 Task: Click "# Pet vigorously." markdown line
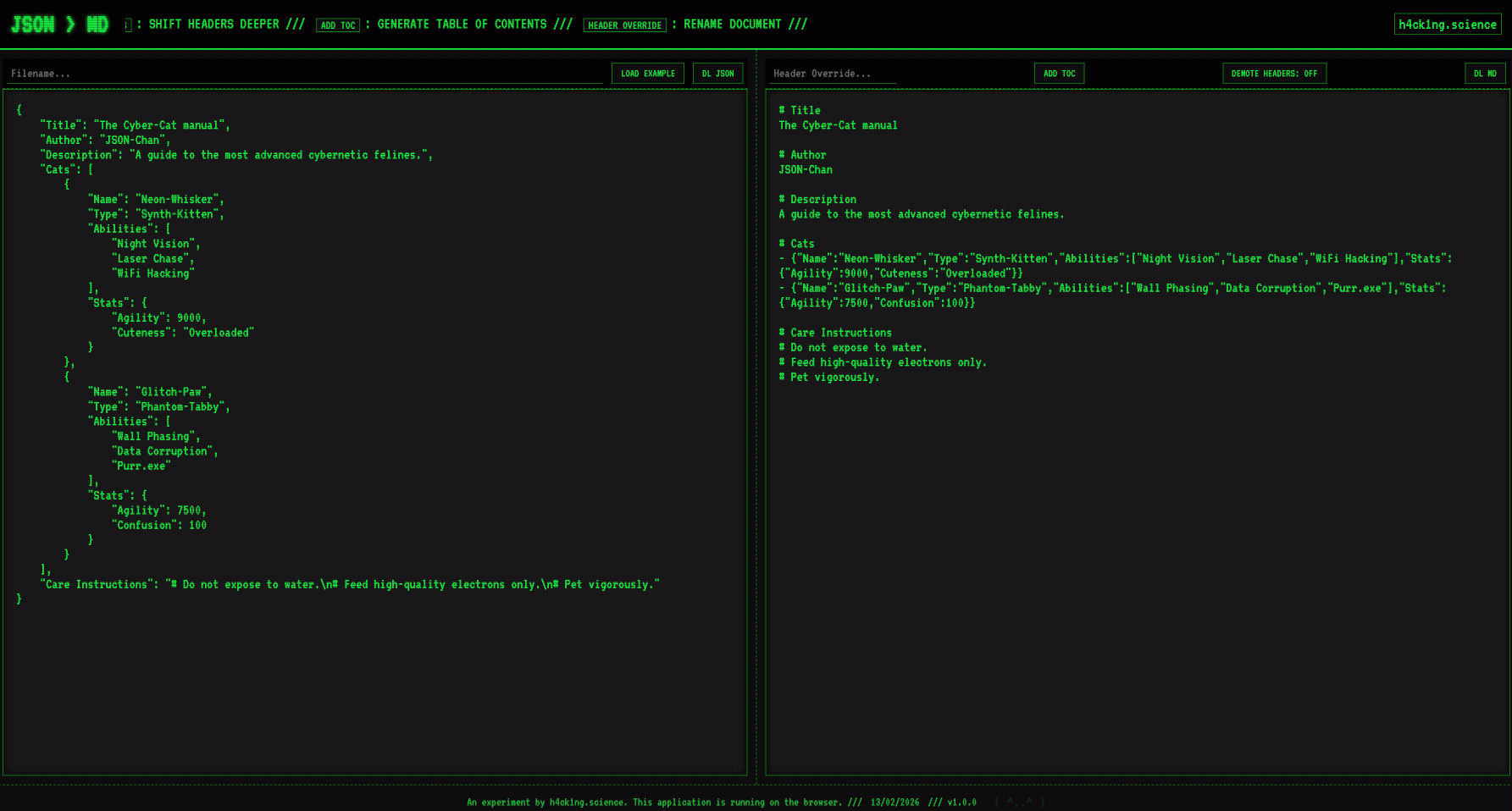coord(829,378)
